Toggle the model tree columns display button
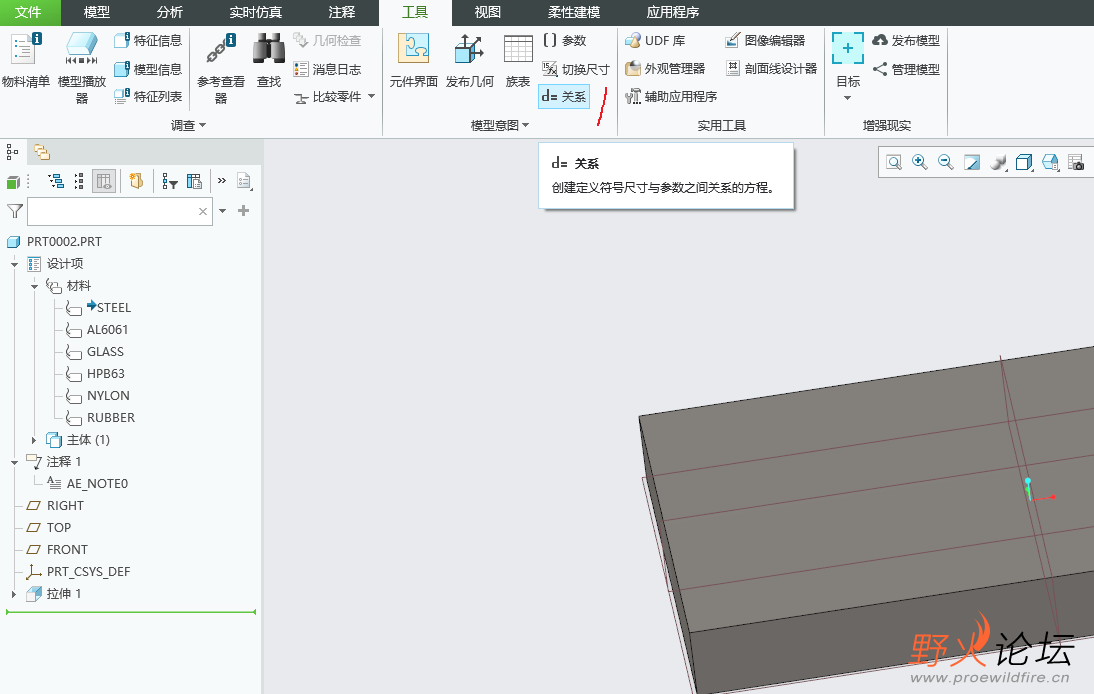The image size is (1094, 694). tap(104, 181)
